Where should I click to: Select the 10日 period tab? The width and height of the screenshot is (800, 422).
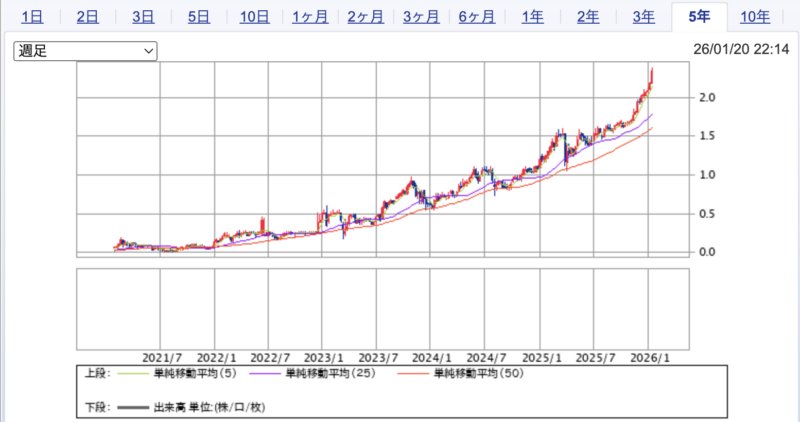point(255,17)
